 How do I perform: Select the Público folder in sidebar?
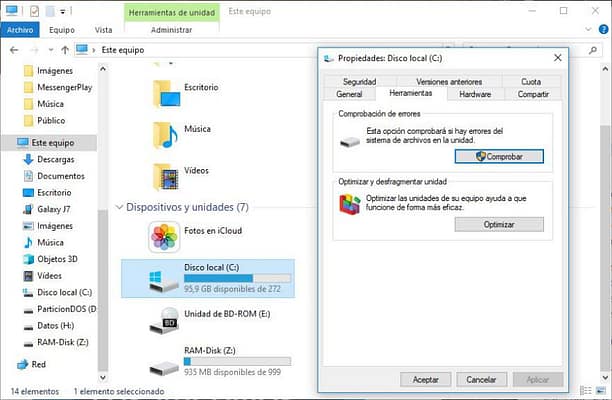click(44, 120)
